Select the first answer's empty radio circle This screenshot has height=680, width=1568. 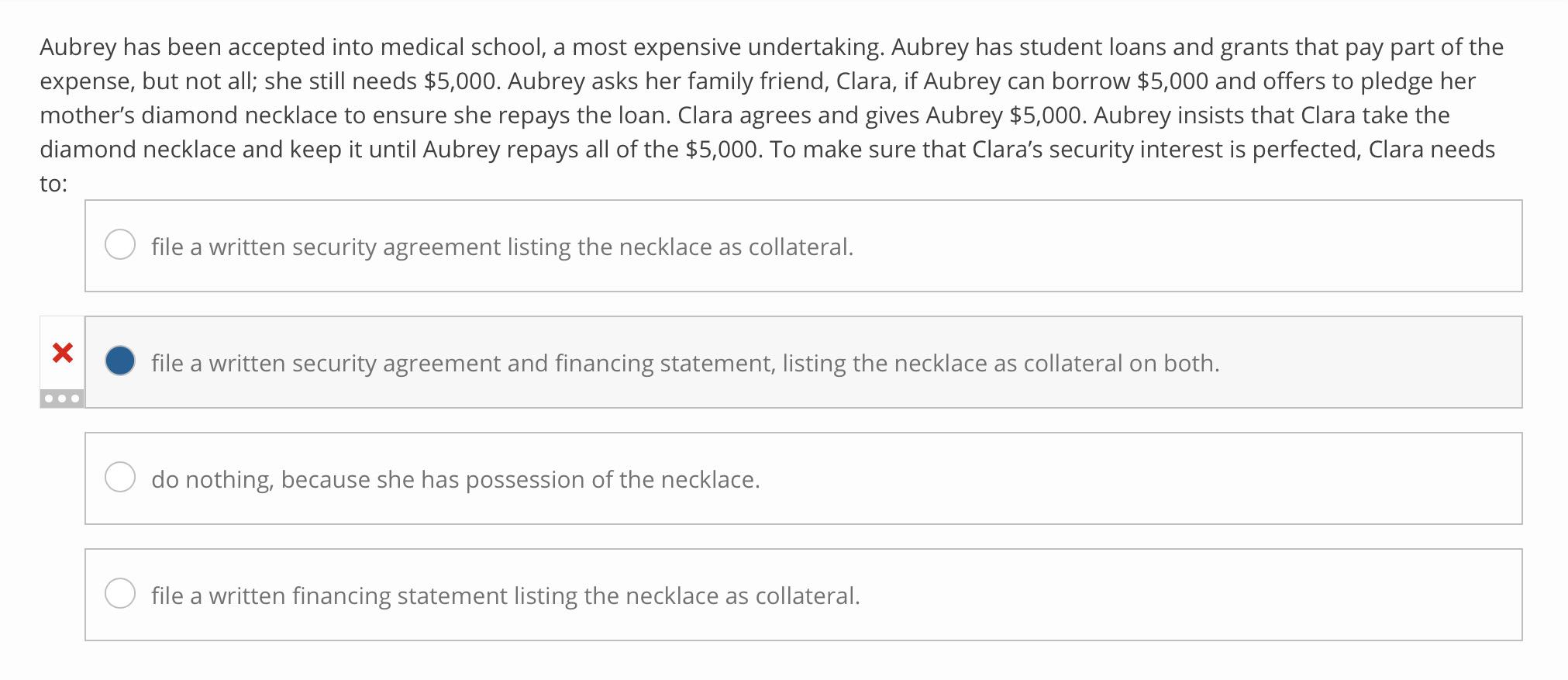point(120,246)
